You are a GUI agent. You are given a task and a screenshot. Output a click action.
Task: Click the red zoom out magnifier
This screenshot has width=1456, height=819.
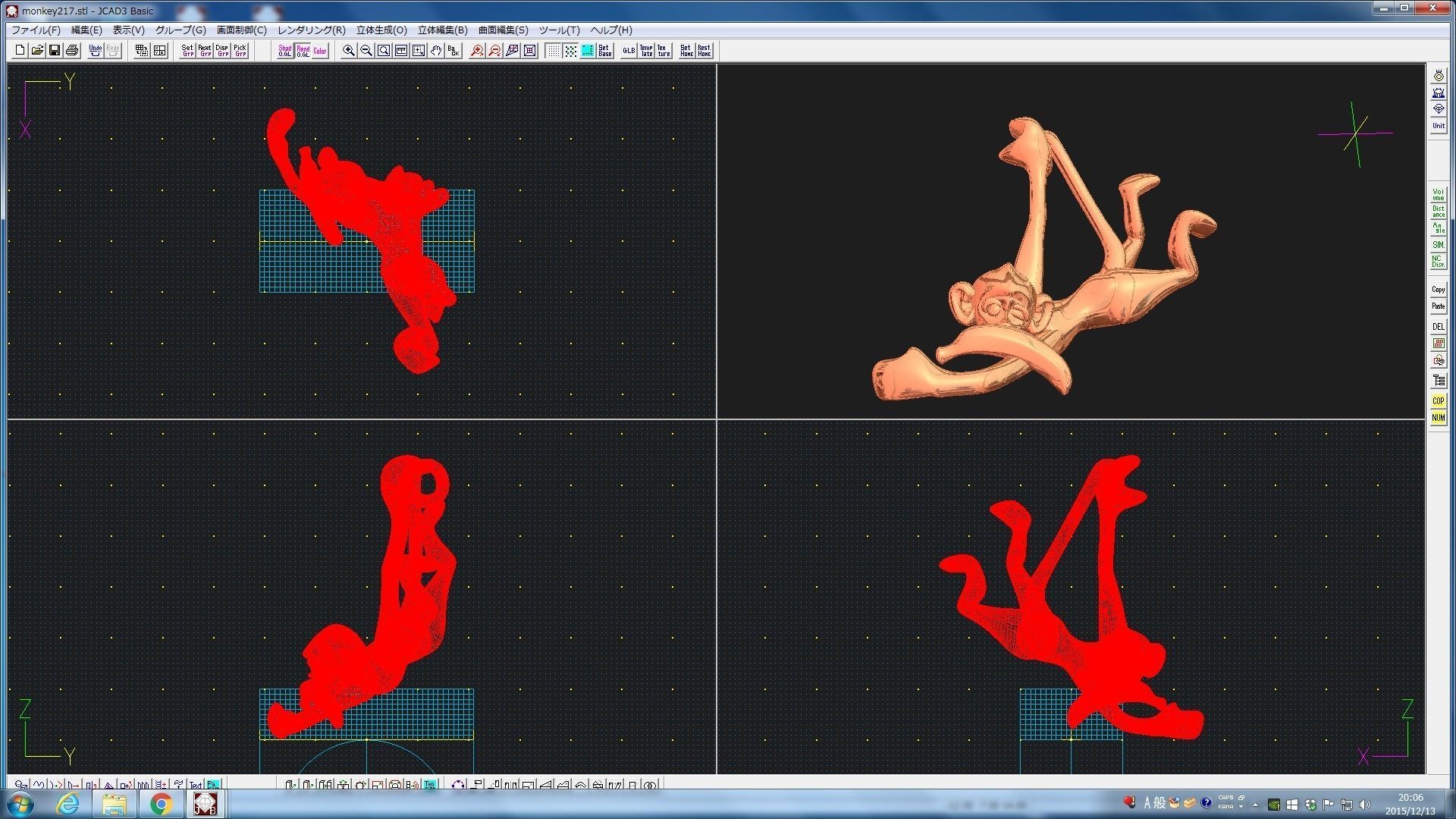coord(494,51)
